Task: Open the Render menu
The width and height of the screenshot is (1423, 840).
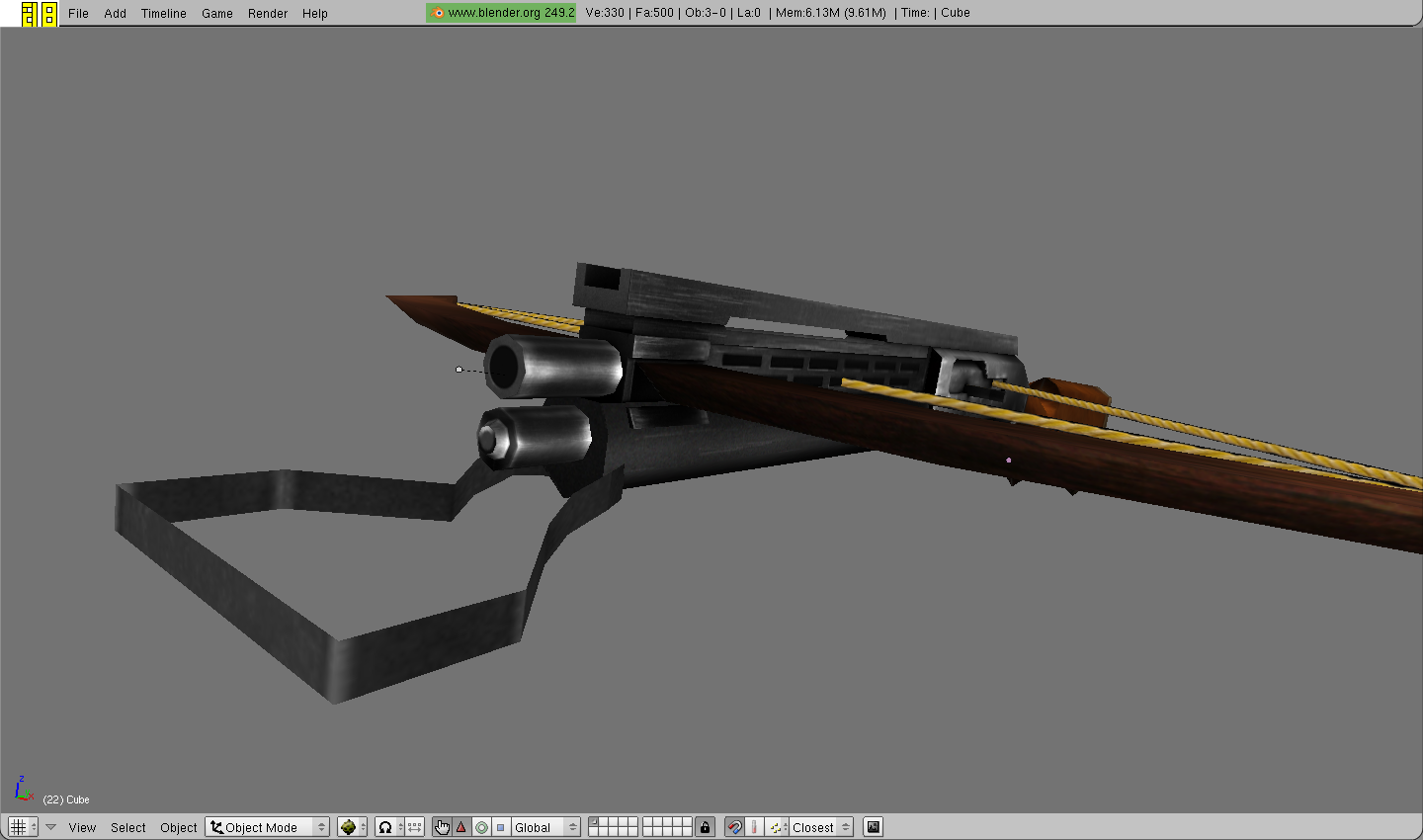Action: coord(267,14)
